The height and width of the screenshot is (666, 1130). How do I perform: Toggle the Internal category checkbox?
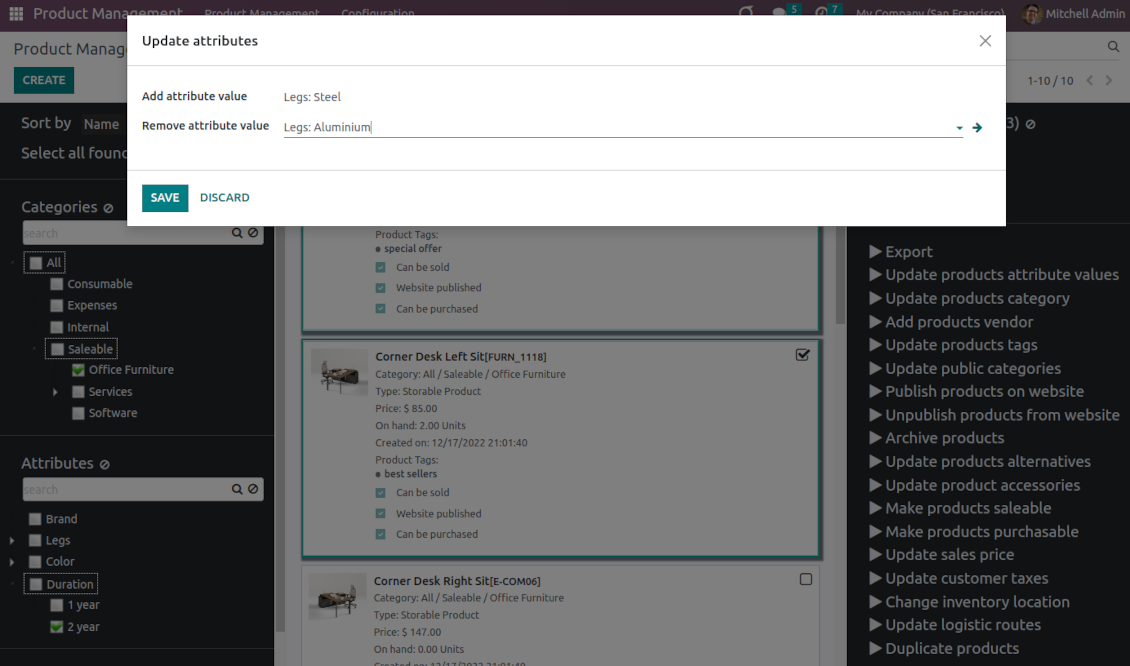57,327
